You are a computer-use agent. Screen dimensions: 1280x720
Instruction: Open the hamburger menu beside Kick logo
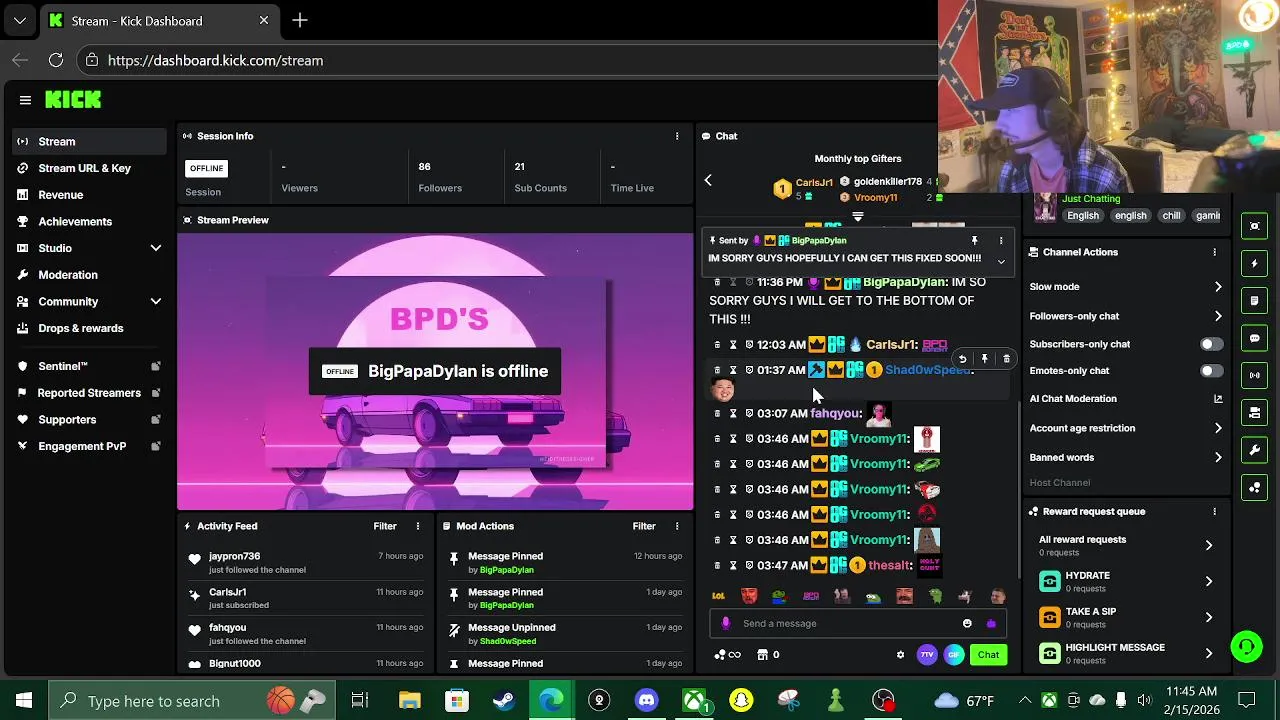tap(25, 100)
